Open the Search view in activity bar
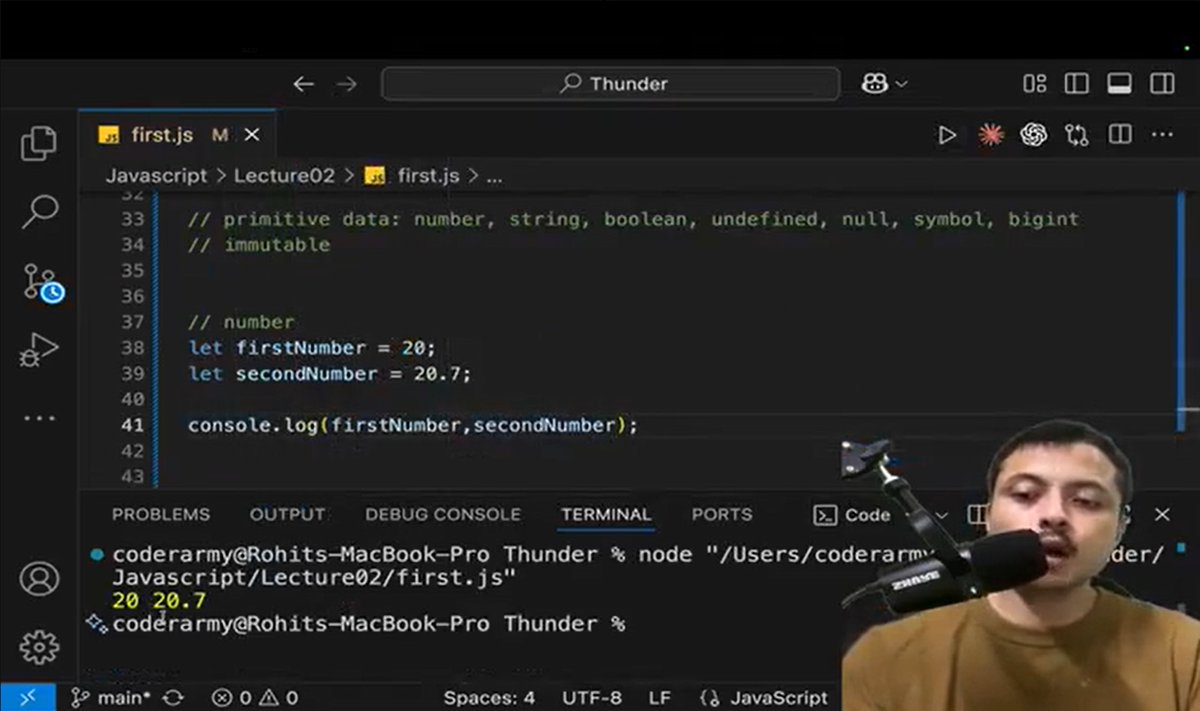 tap(40, 211)
